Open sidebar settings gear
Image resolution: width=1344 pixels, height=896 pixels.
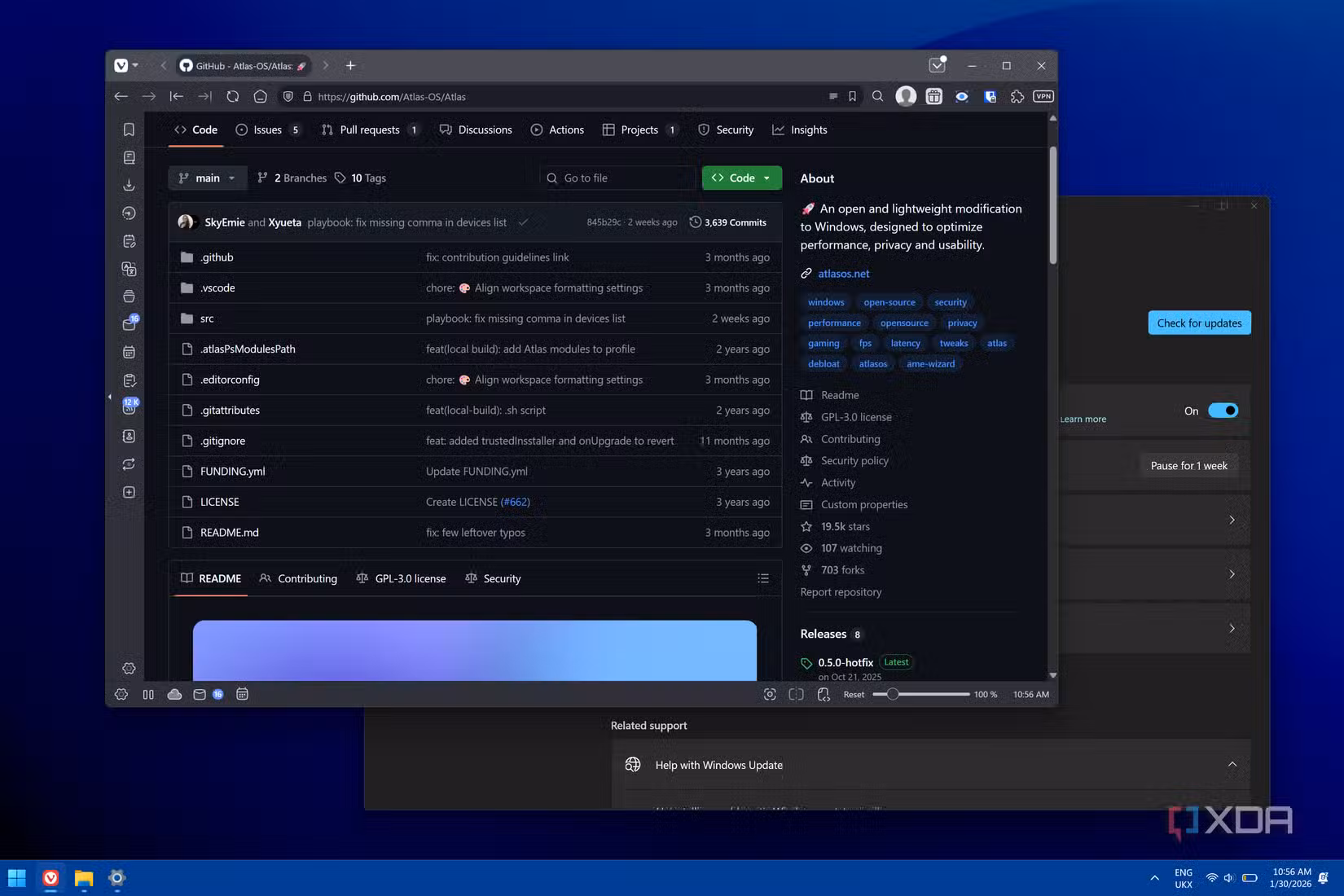[129, 668]
